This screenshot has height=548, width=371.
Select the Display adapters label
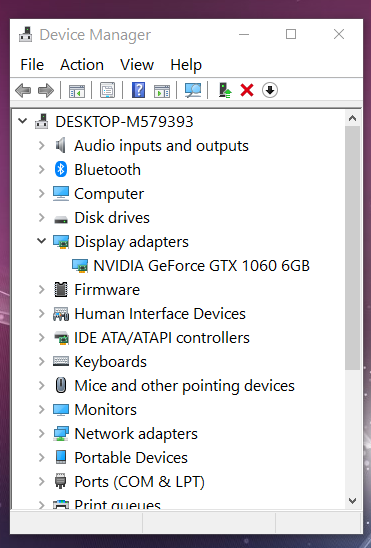click(131, 242)
